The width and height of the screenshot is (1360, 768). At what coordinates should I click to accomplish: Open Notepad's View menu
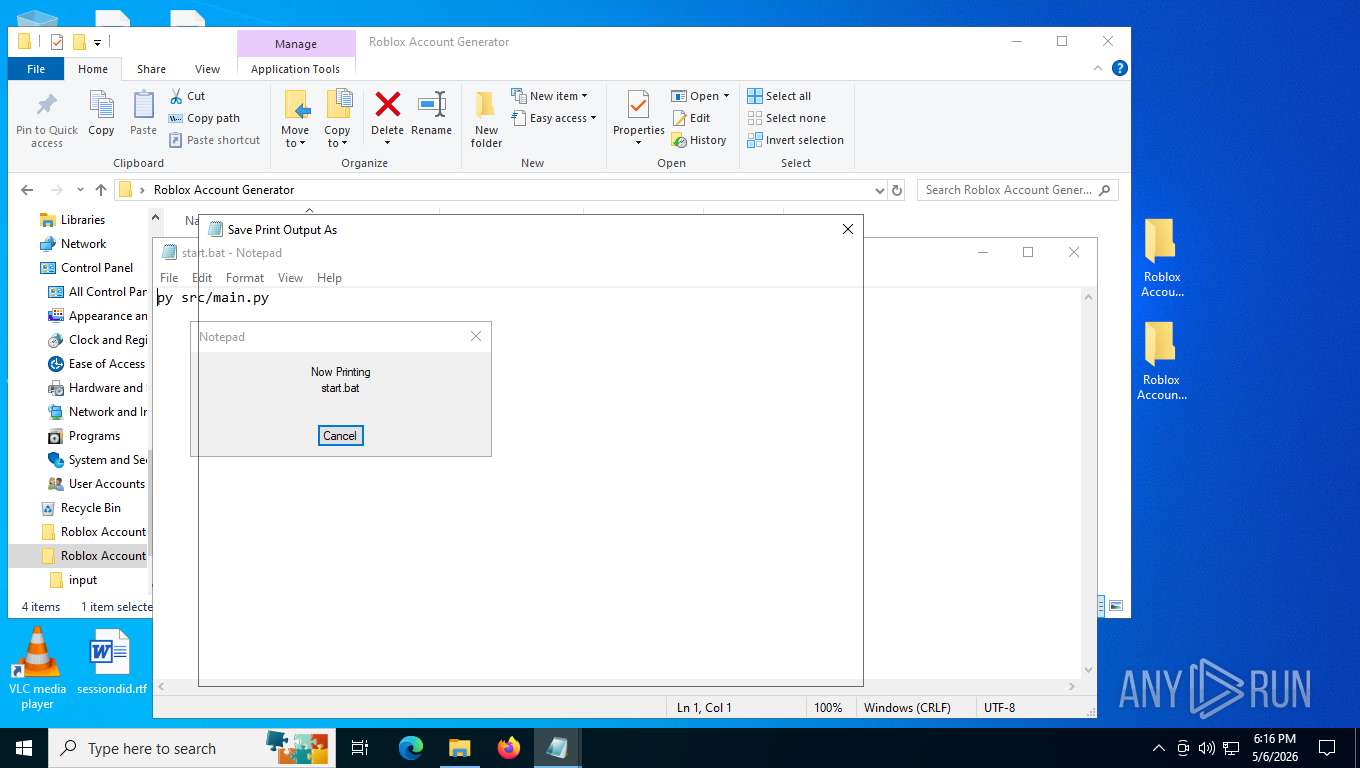tap(290, 278)
